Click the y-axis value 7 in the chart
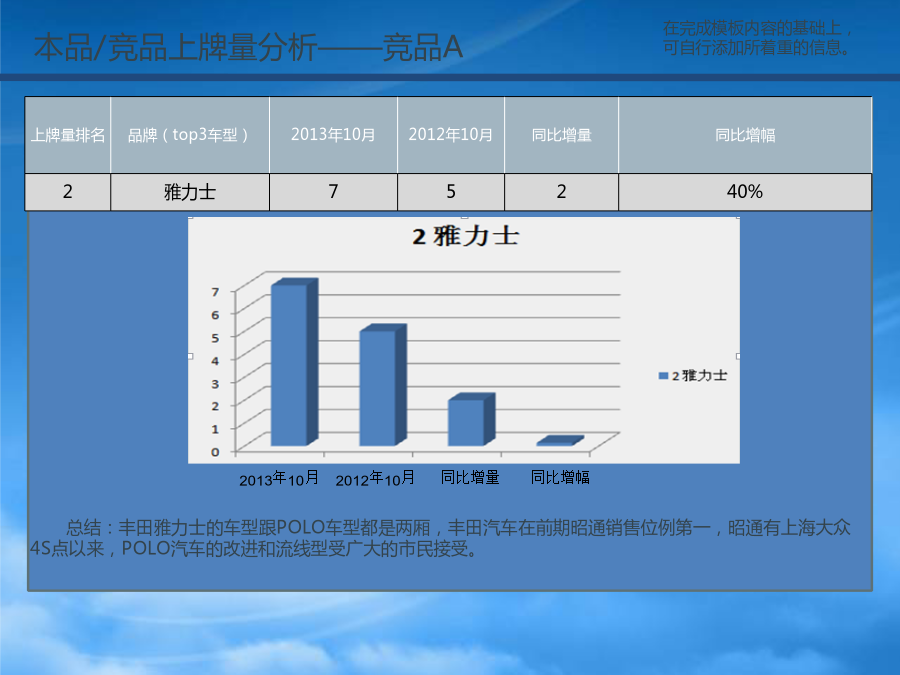Screen dimensions: 900x675 pos(215,292)
